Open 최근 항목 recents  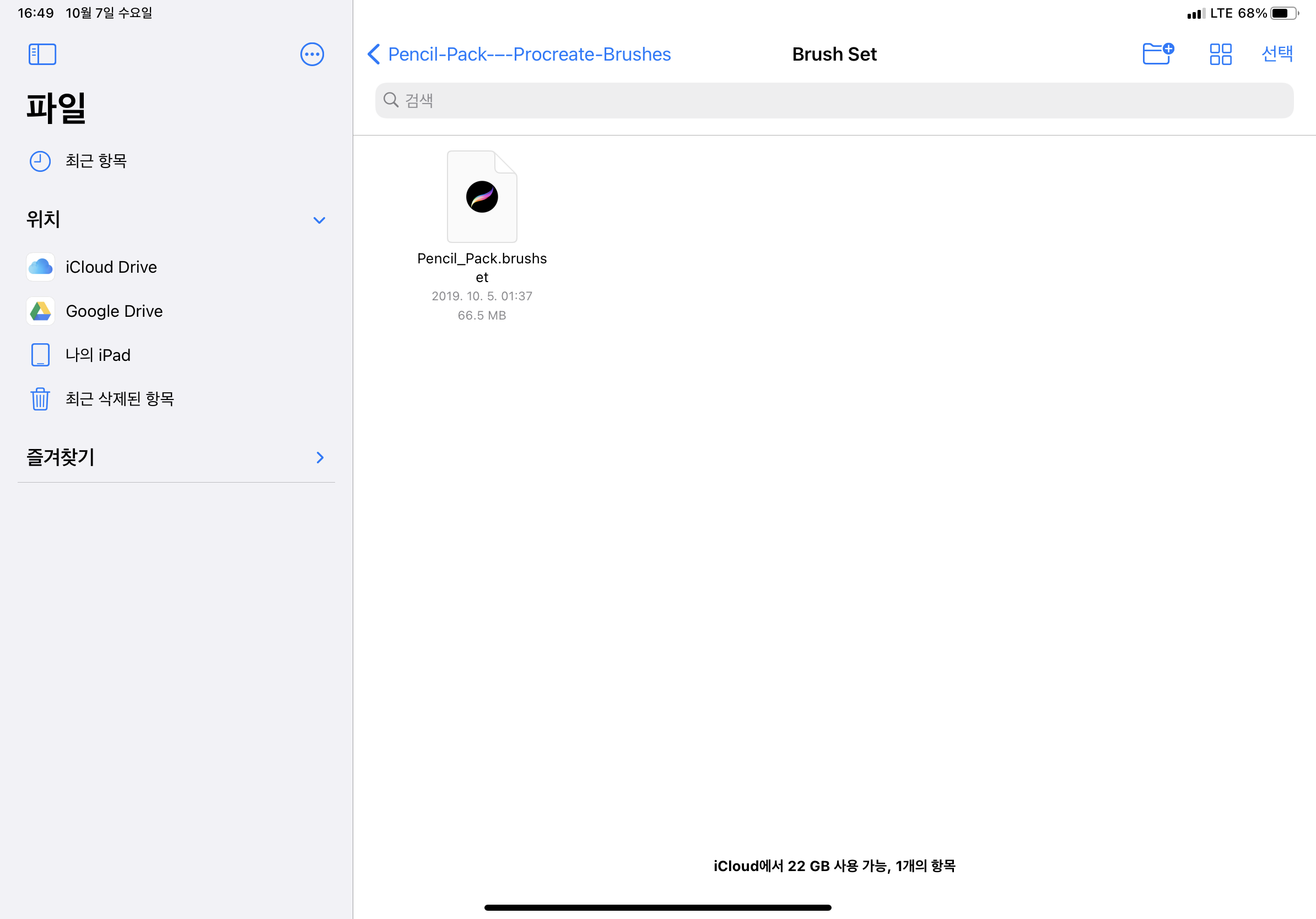coord(176,161)
